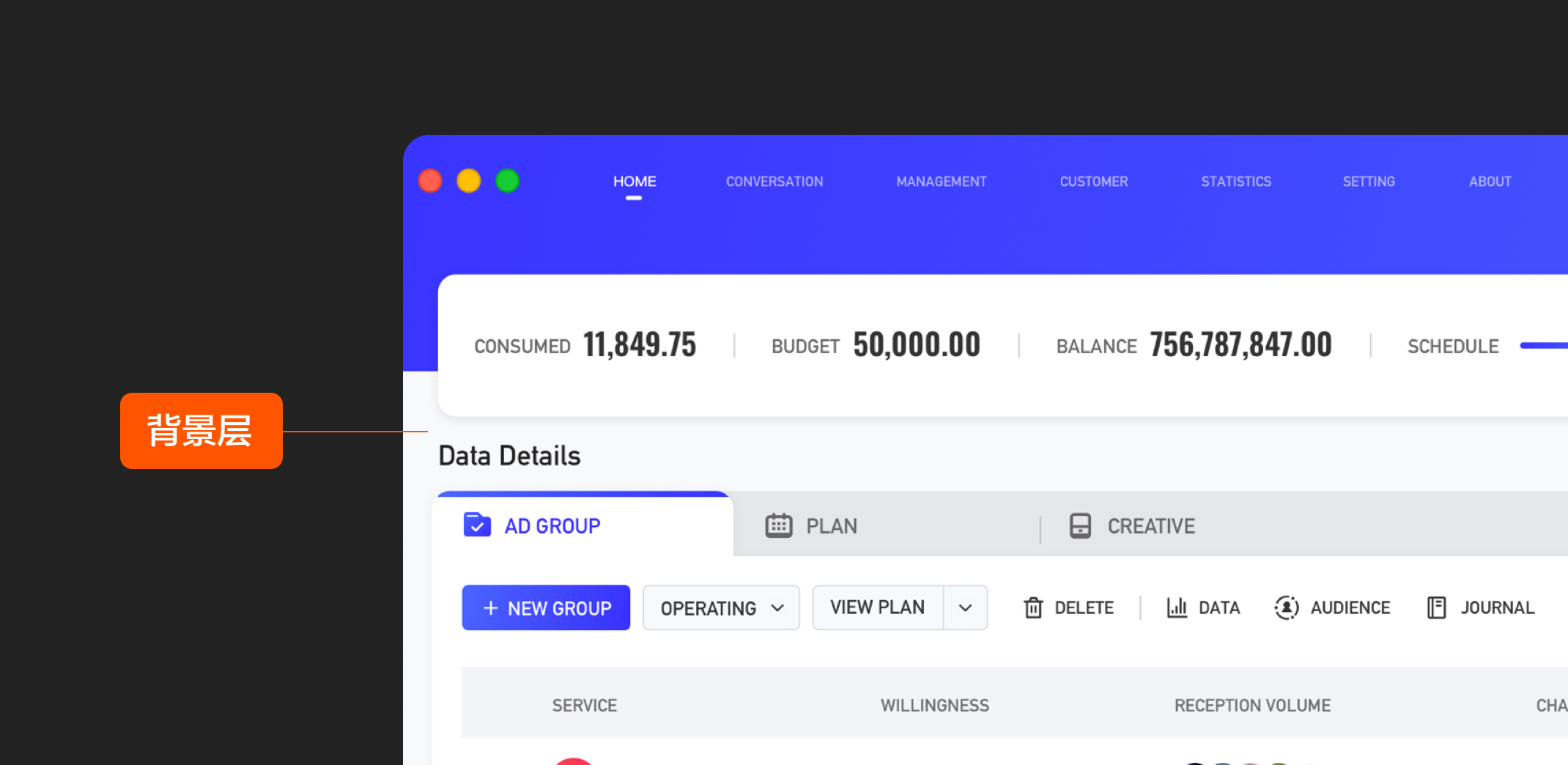Click the trash can Delete icon
The height and width of the screenshot is (765, 1568).
(x=1033, y=607)
